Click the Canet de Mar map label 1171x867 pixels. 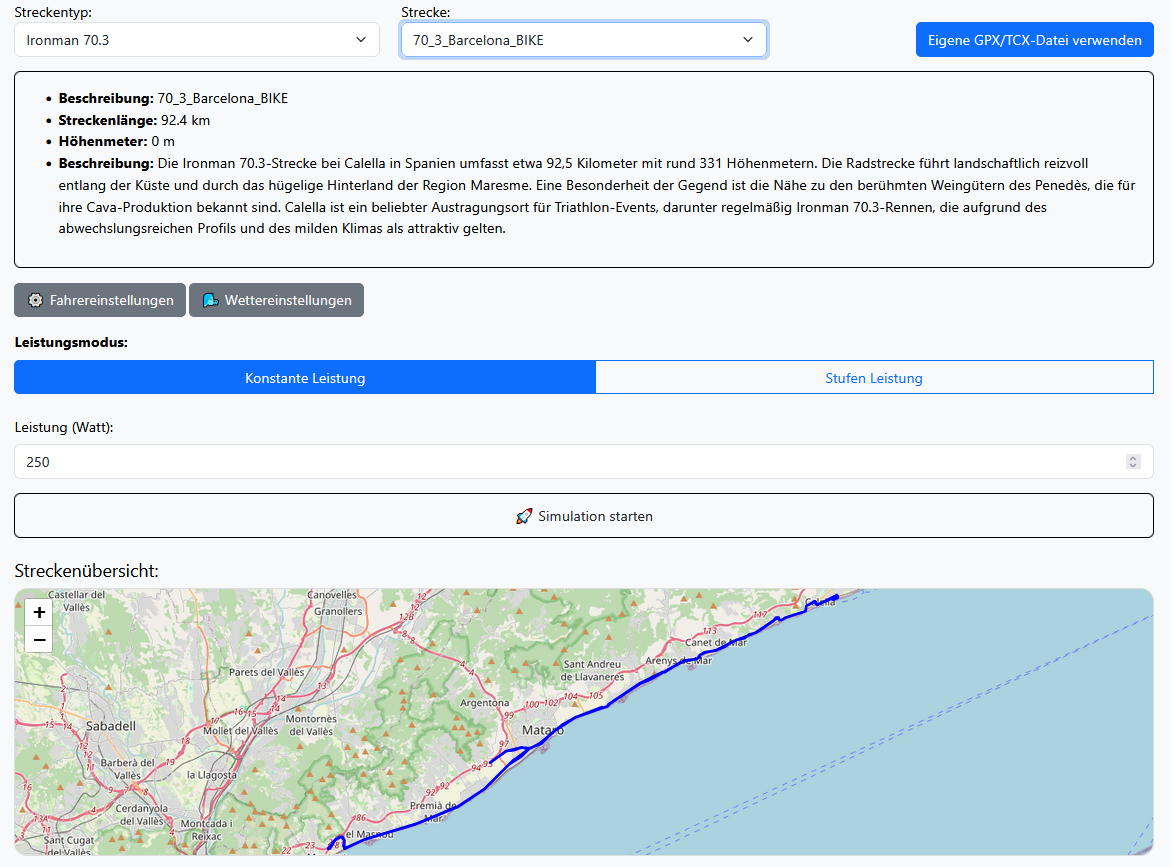point(716,642)
